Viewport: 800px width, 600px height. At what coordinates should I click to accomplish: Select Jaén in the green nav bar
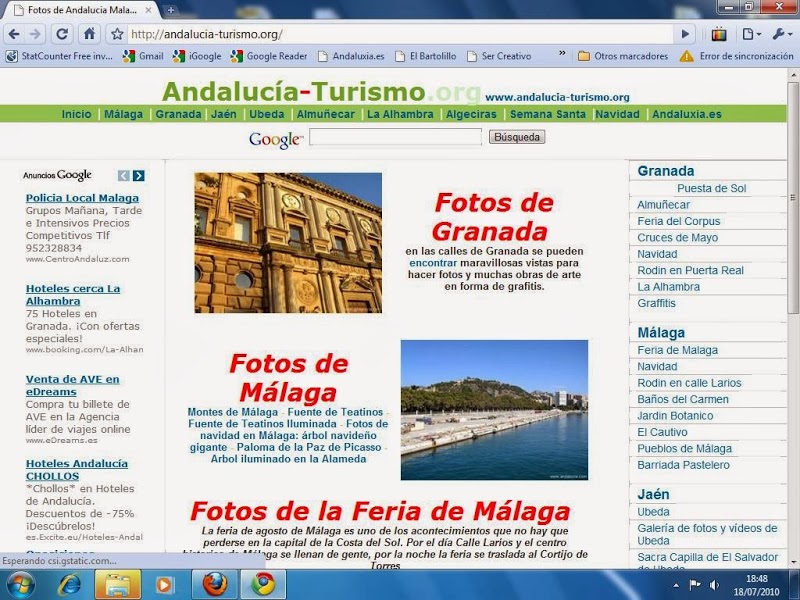(x=224, y=114)
